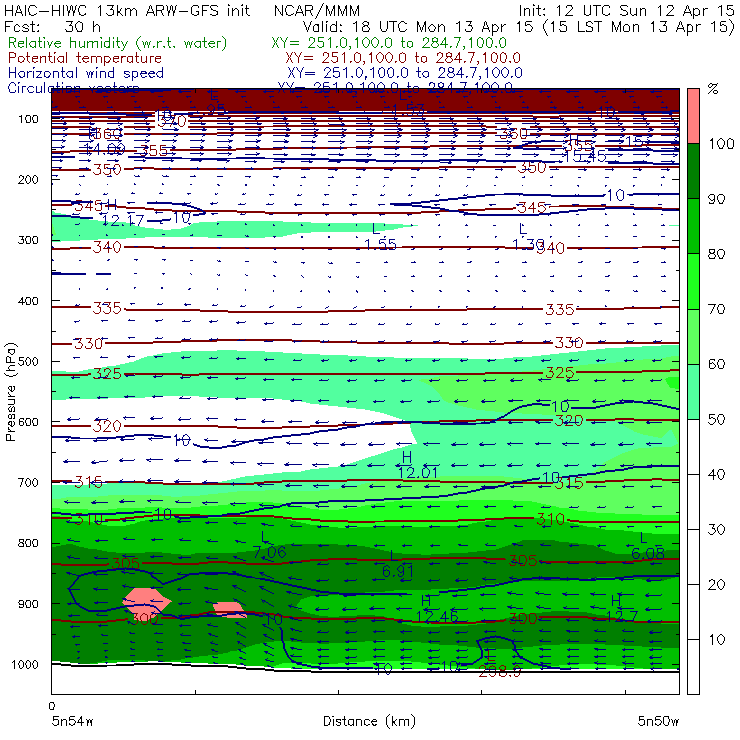740x740 pixels.
Task: Click the '5n50w' end coordinate label
Action: [658, 721]
